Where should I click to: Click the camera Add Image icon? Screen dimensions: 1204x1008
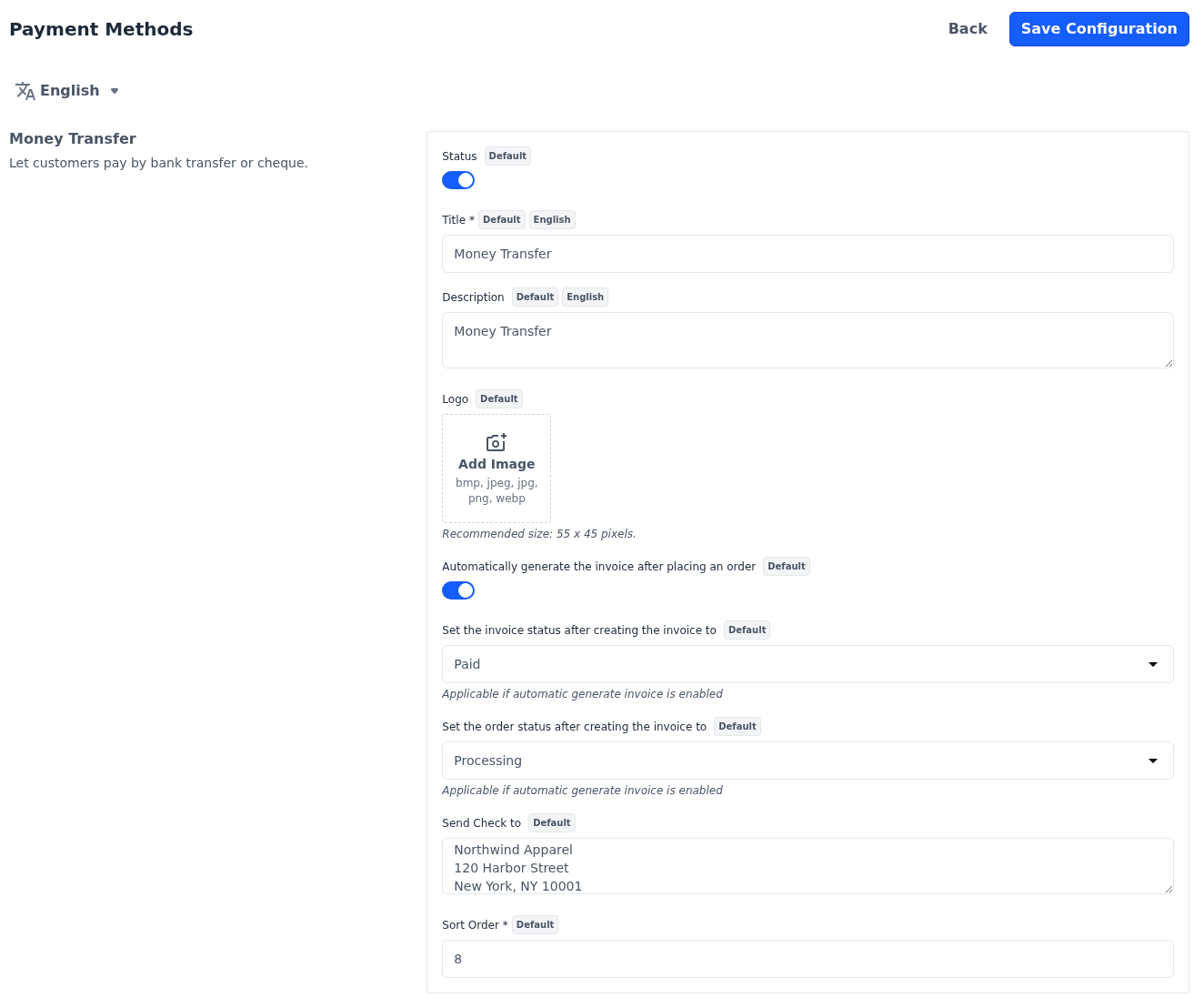click(497, 442)
